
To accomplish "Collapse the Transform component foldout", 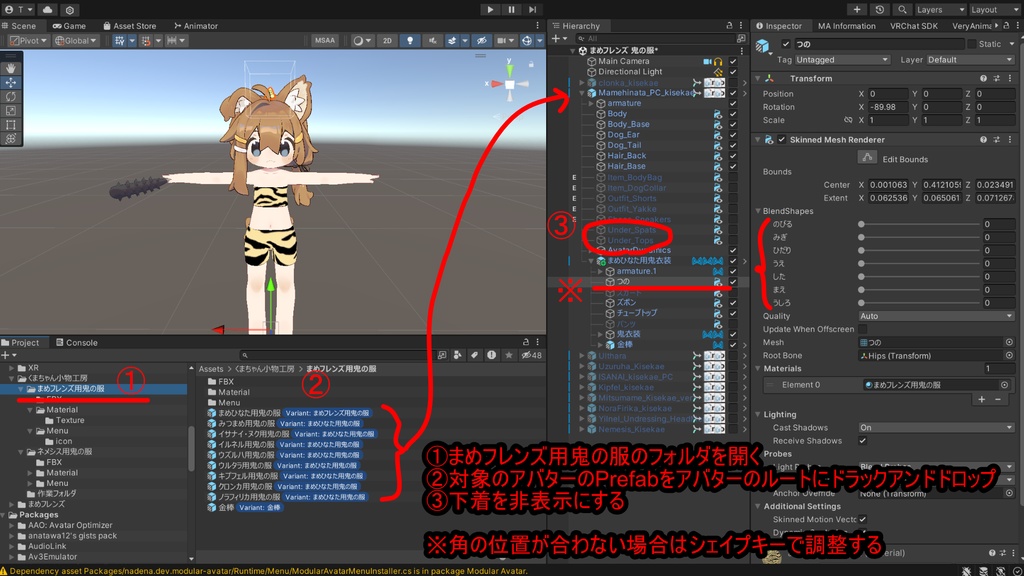I will point(758,78).
